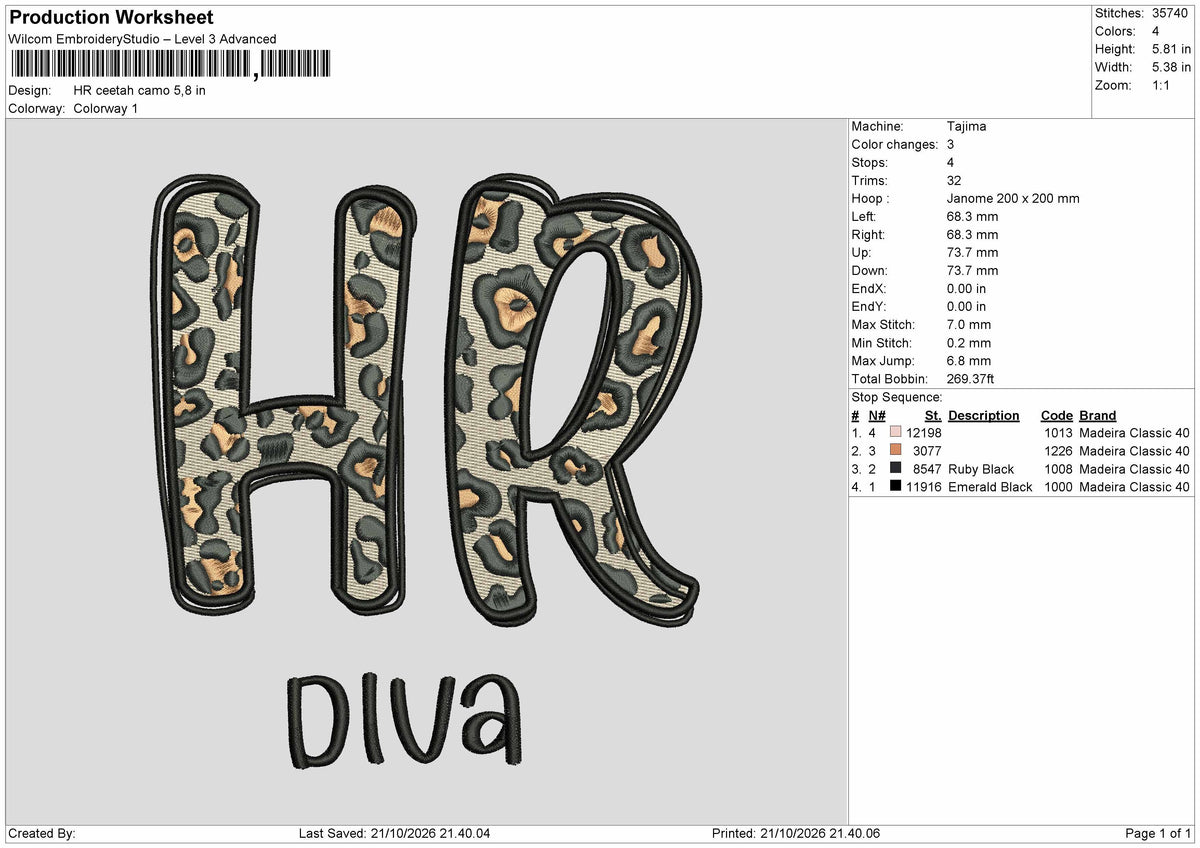Click the thread code 1226

point(1056,451)
